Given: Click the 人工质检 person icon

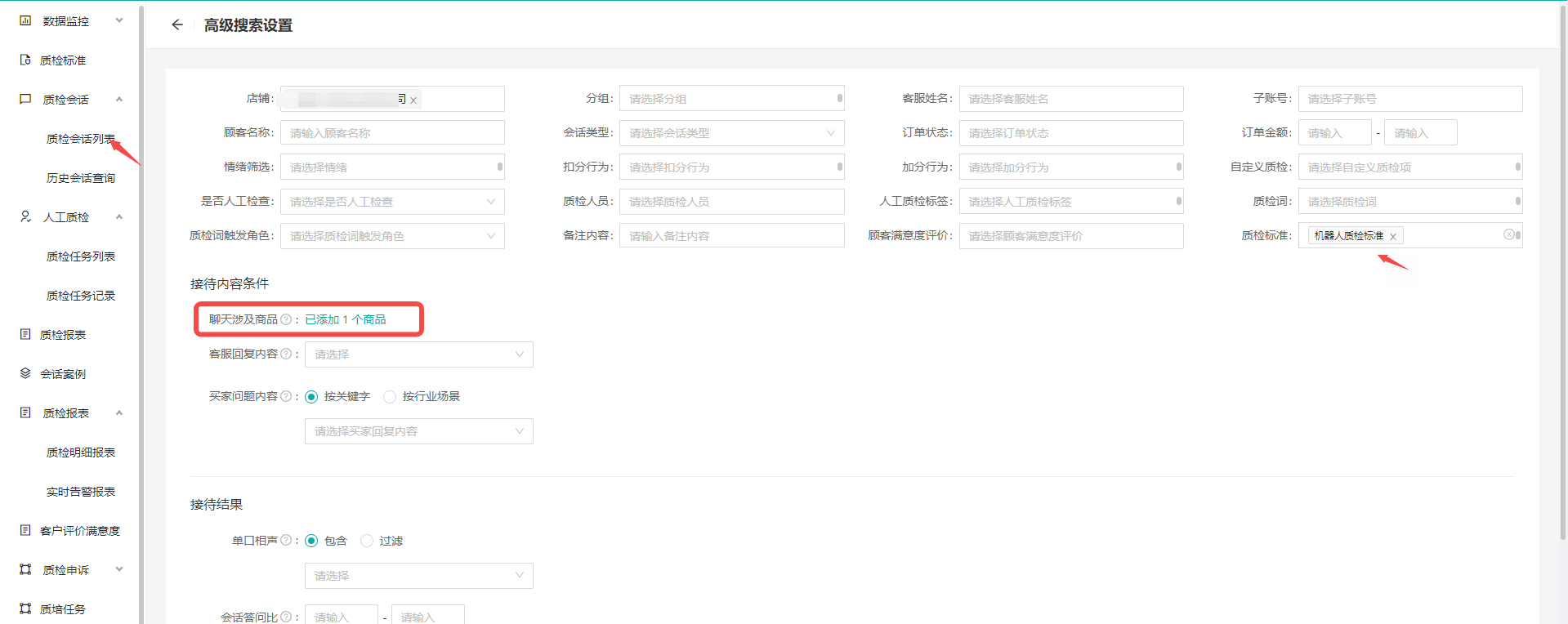Looking at the screenshot, I should pyautogui.click(x=25, y=216).
